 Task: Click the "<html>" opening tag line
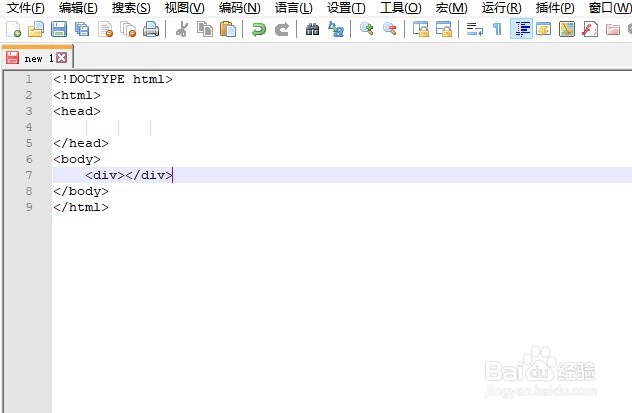coord(77,95)
